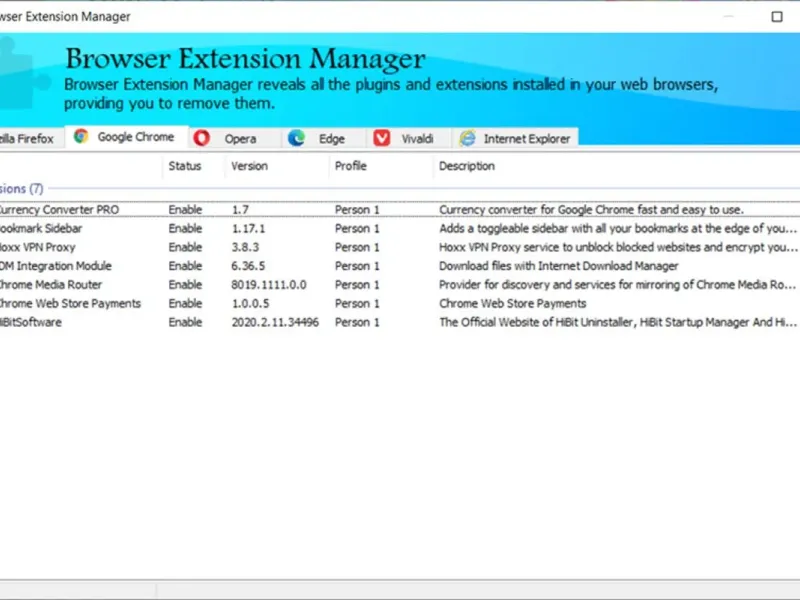Collapse the extensions (7) group header
800x600 pixels.
pyautogui.click(x=21, y=189)
